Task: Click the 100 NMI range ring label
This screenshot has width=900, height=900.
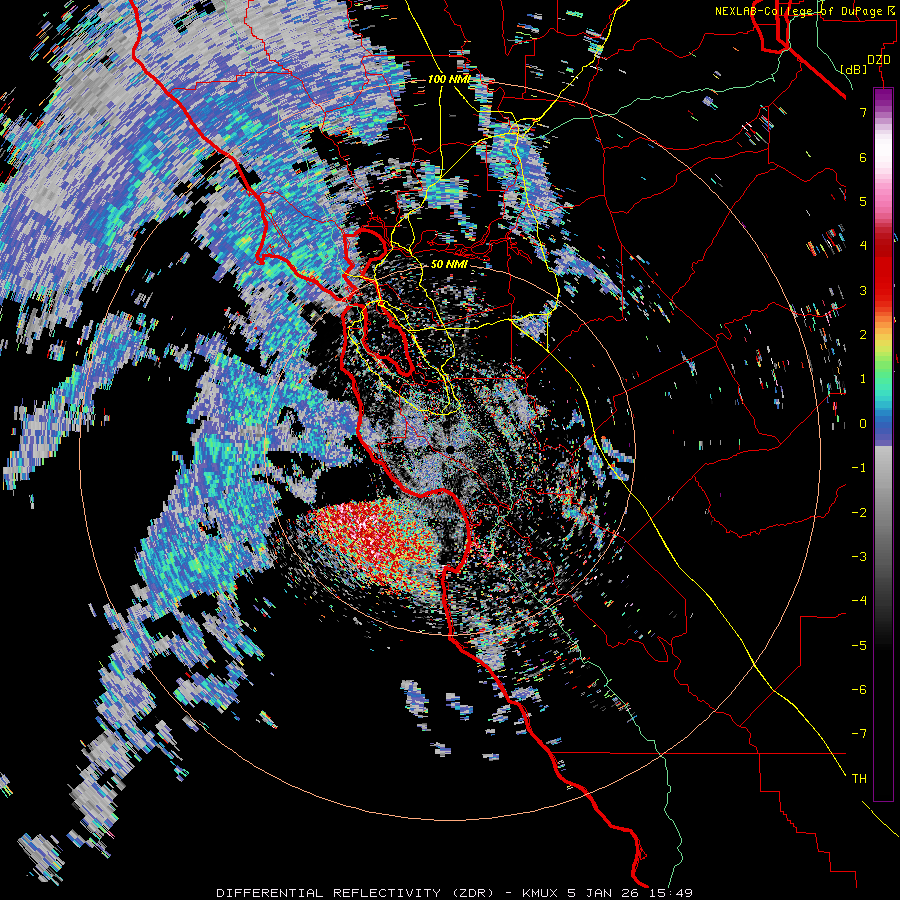Action: [449, 79]
